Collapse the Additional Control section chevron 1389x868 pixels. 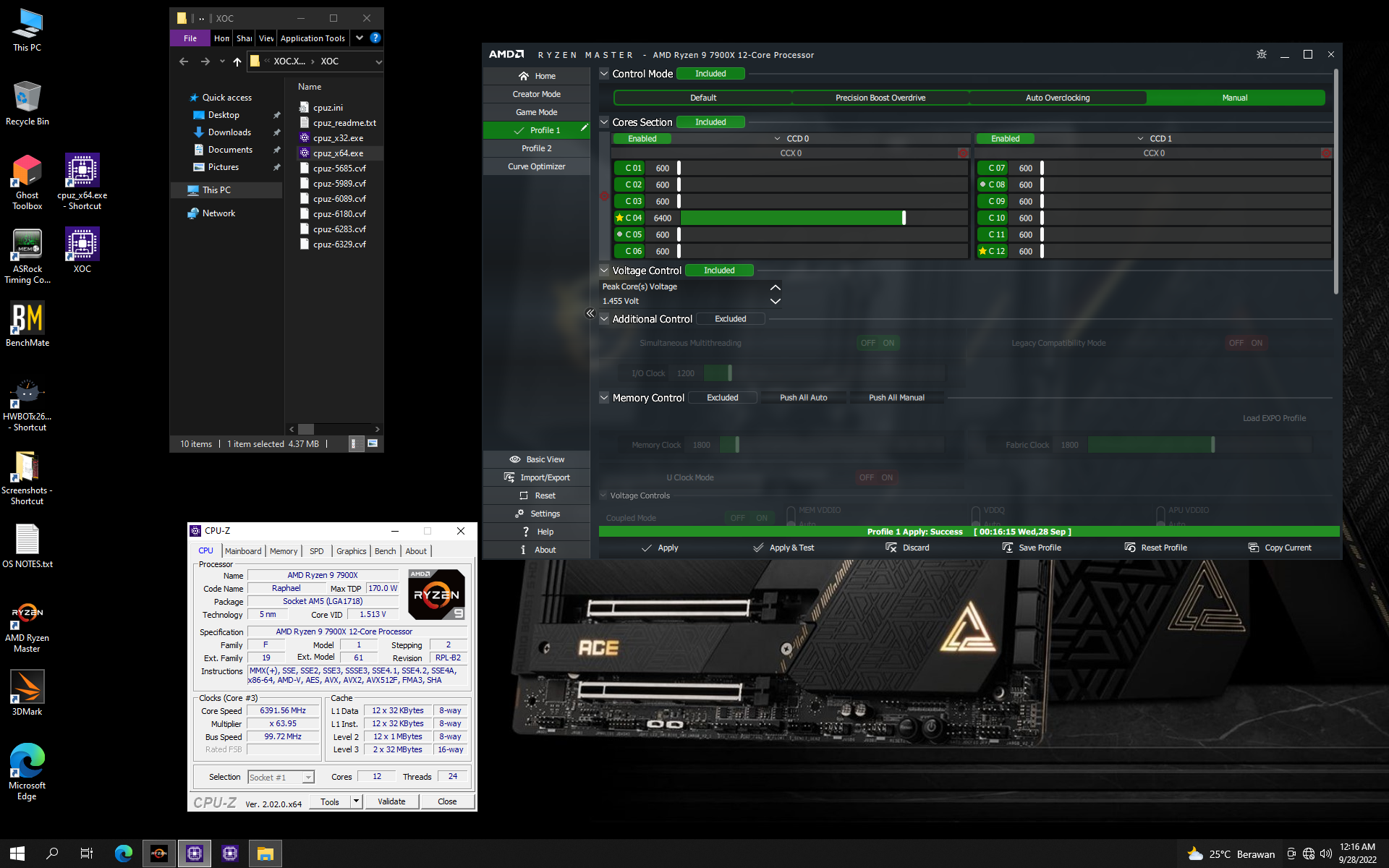(604, 319)
